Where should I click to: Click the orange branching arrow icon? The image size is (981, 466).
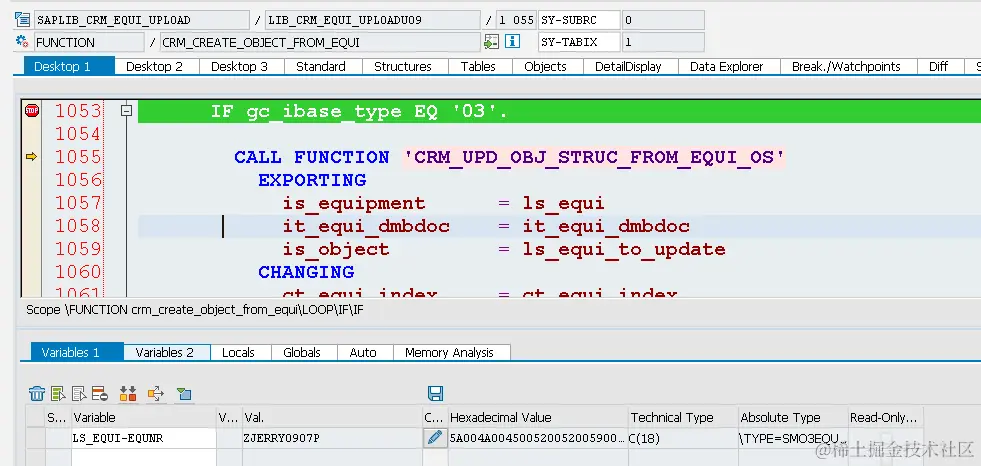click(156, 393)
